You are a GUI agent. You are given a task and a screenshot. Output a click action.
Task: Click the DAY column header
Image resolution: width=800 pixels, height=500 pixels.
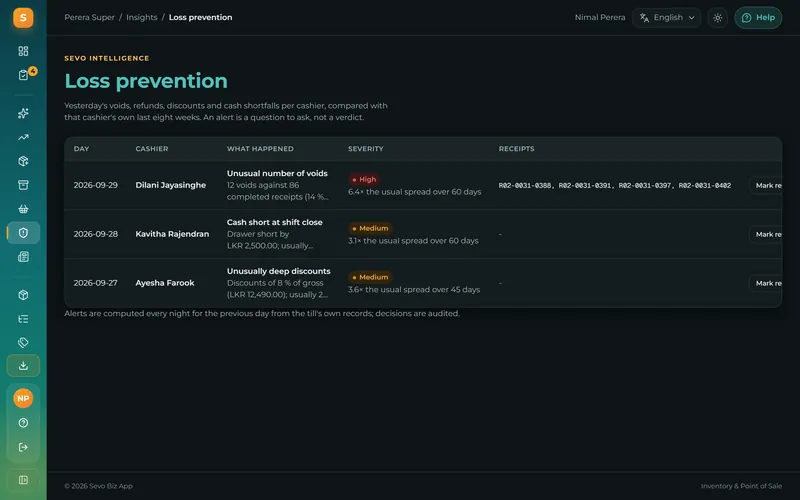click(81, 149)
